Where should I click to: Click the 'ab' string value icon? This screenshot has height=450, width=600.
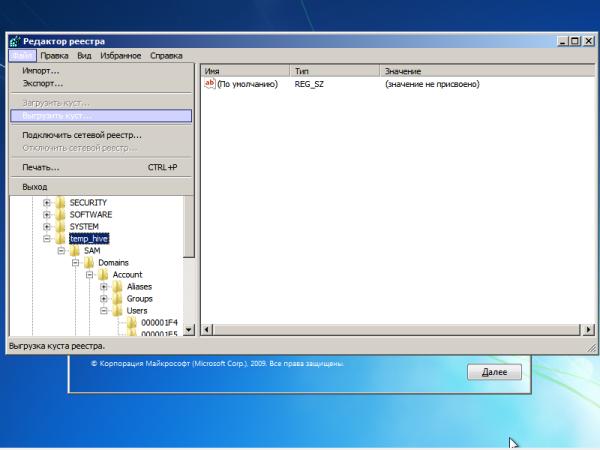coord(209,85)
